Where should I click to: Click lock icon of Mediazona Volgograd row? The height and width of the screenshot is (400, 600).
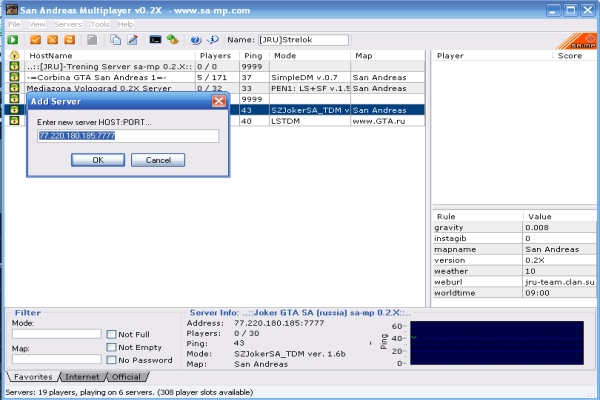coord(15,88)
